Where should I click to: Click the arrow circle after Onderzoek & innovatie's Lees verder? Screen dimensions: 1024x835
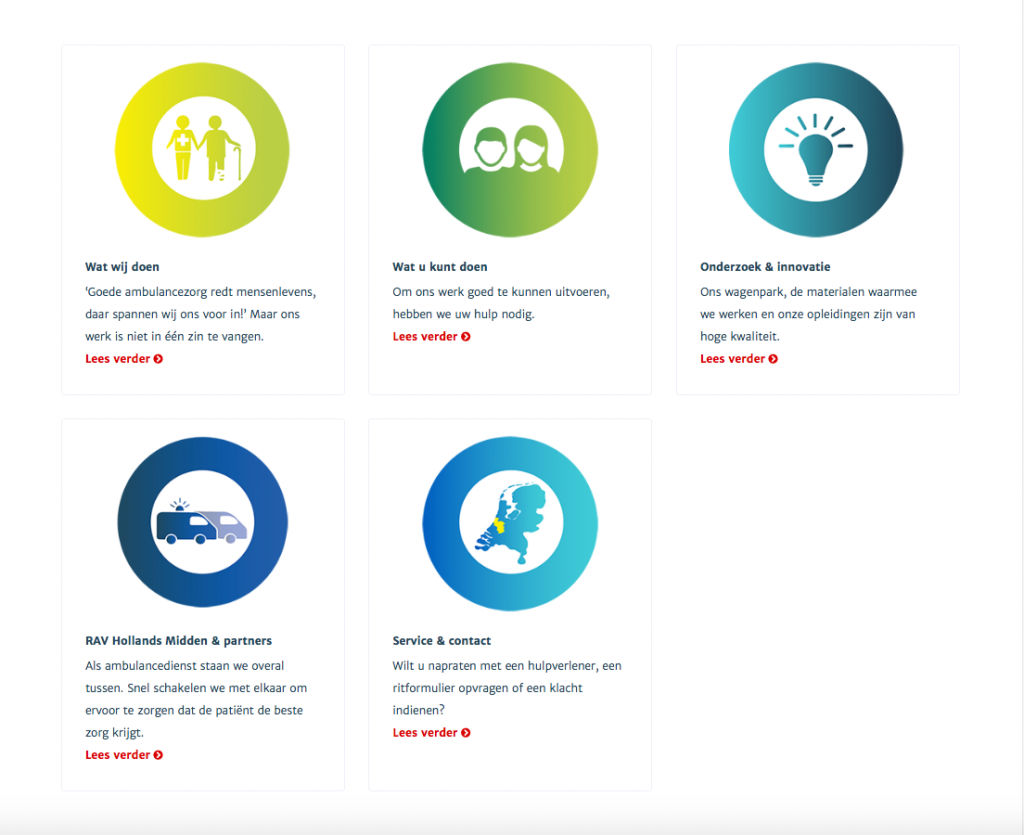(x=773, y=359)
